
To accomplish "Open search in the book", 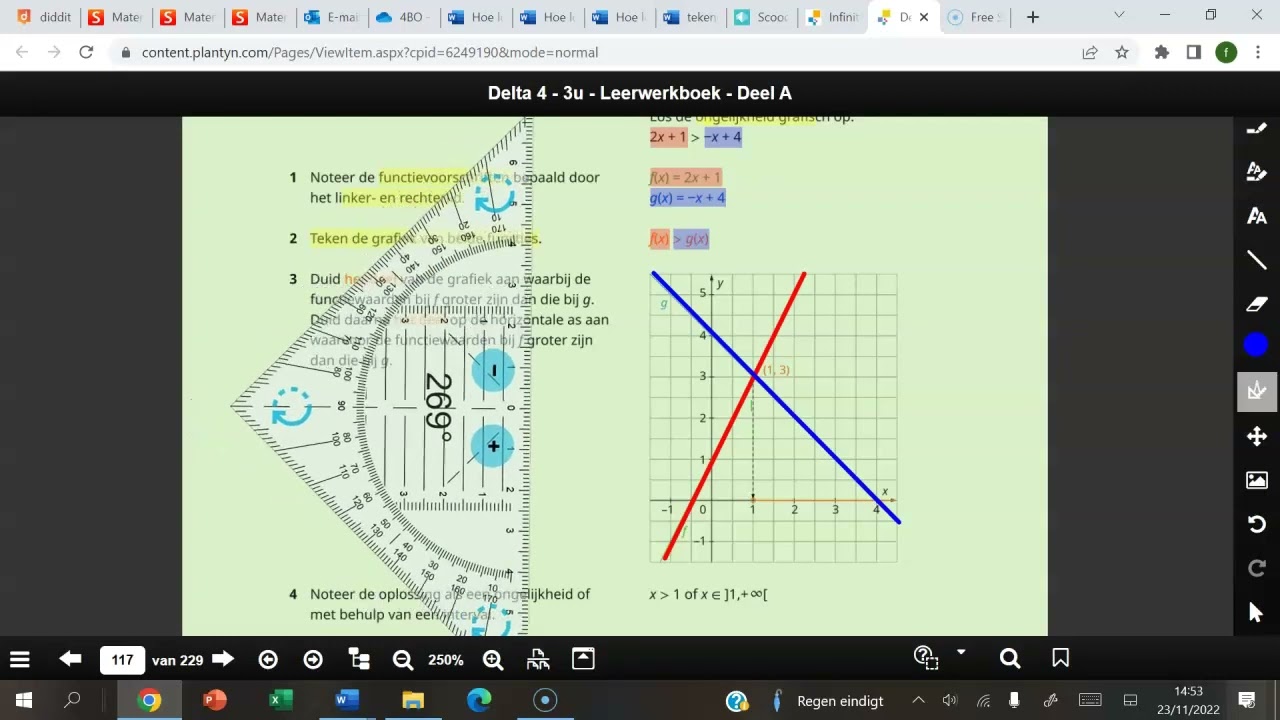I will (1010, 658).
